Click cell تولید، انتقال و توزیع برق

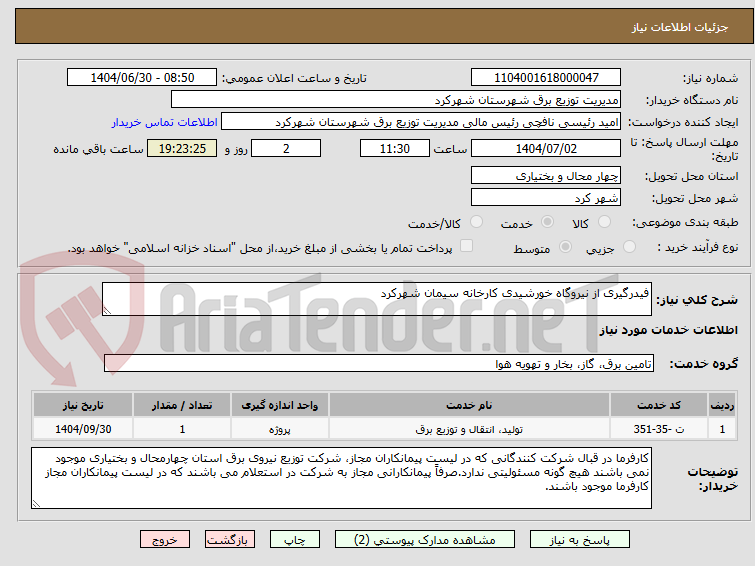coord(469,429)
